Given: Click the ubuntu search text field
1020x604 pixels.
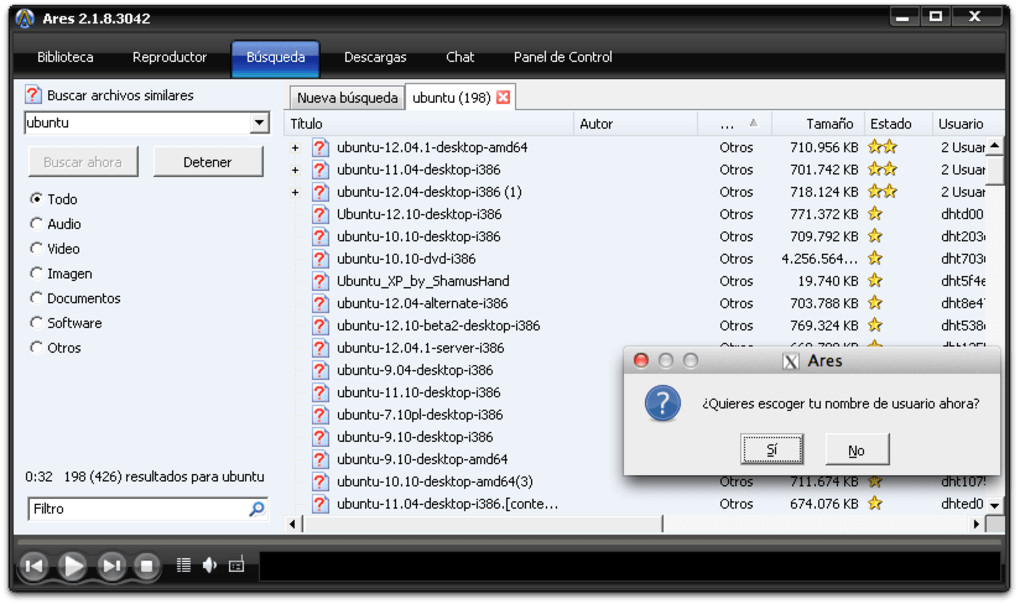Looking at the screenshot, I should point(137,123).
